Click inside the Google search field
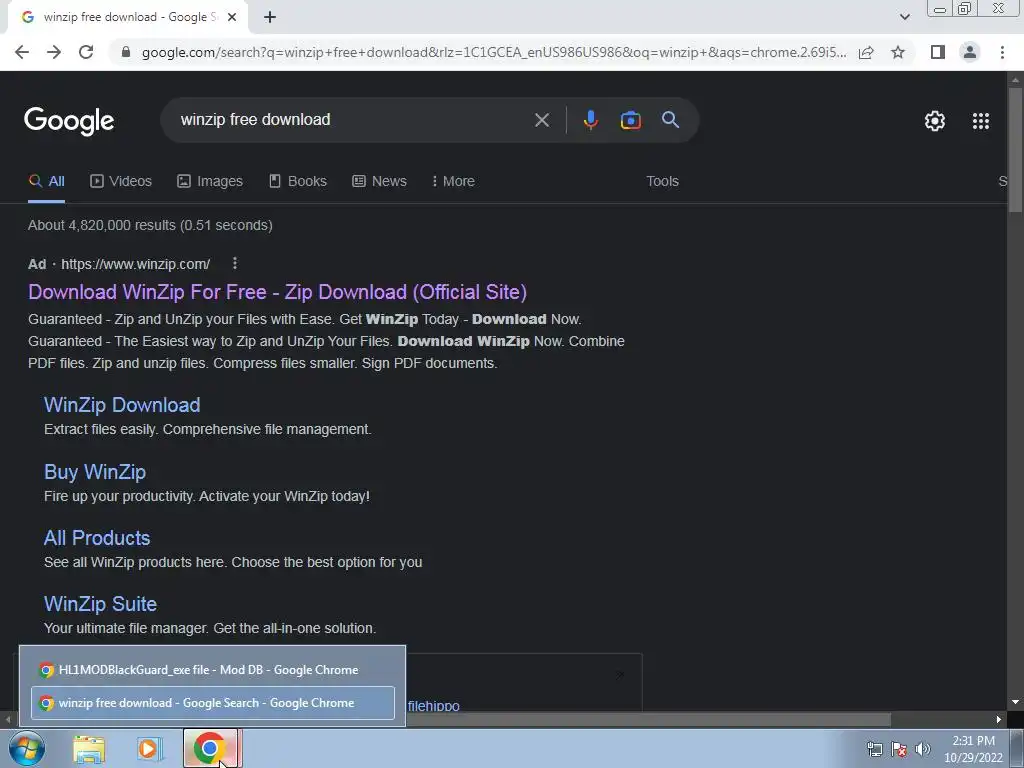The image size is (1024, 768). coord(353,120)
